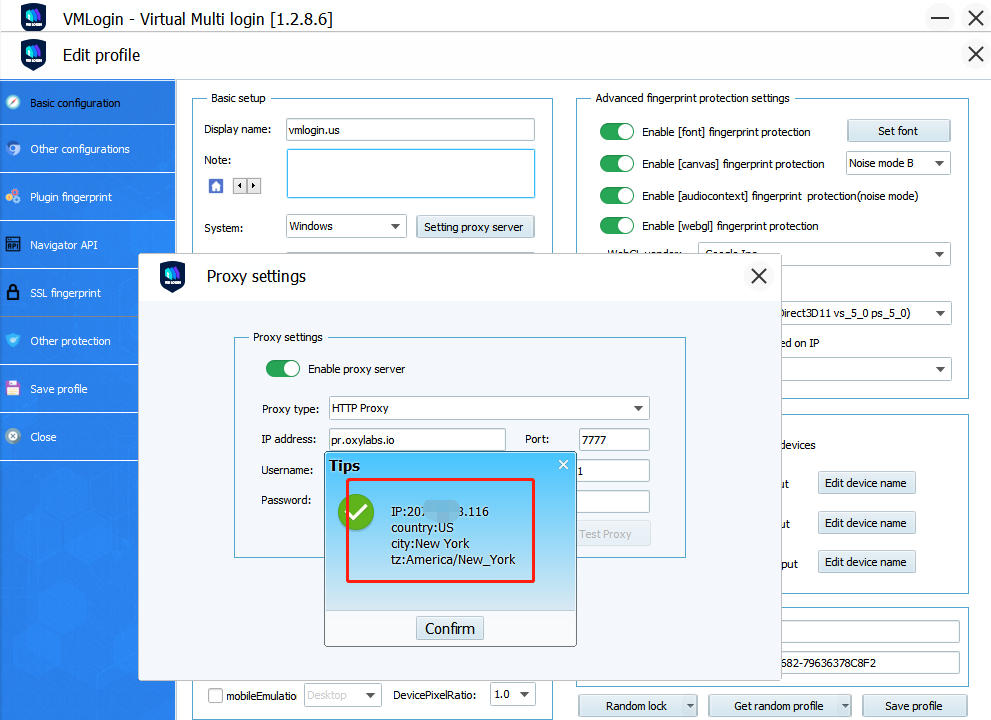Click the Display name input field

[410, 130]
